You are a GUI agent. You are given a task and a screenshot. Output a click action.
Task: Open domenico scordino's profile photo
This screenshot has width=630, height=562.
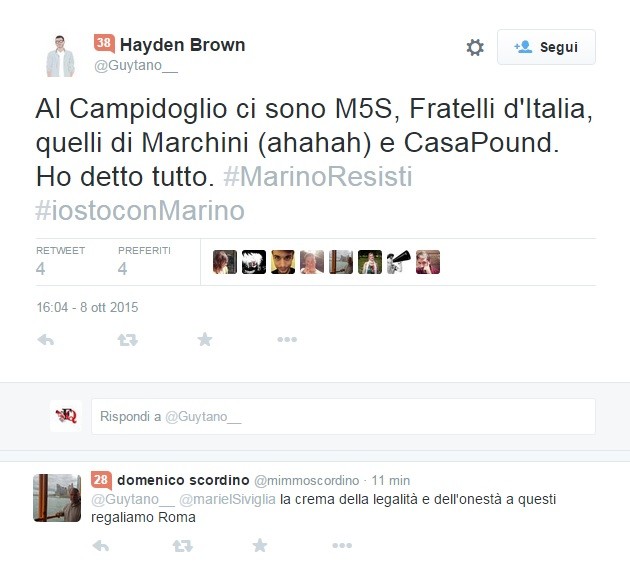57,498
